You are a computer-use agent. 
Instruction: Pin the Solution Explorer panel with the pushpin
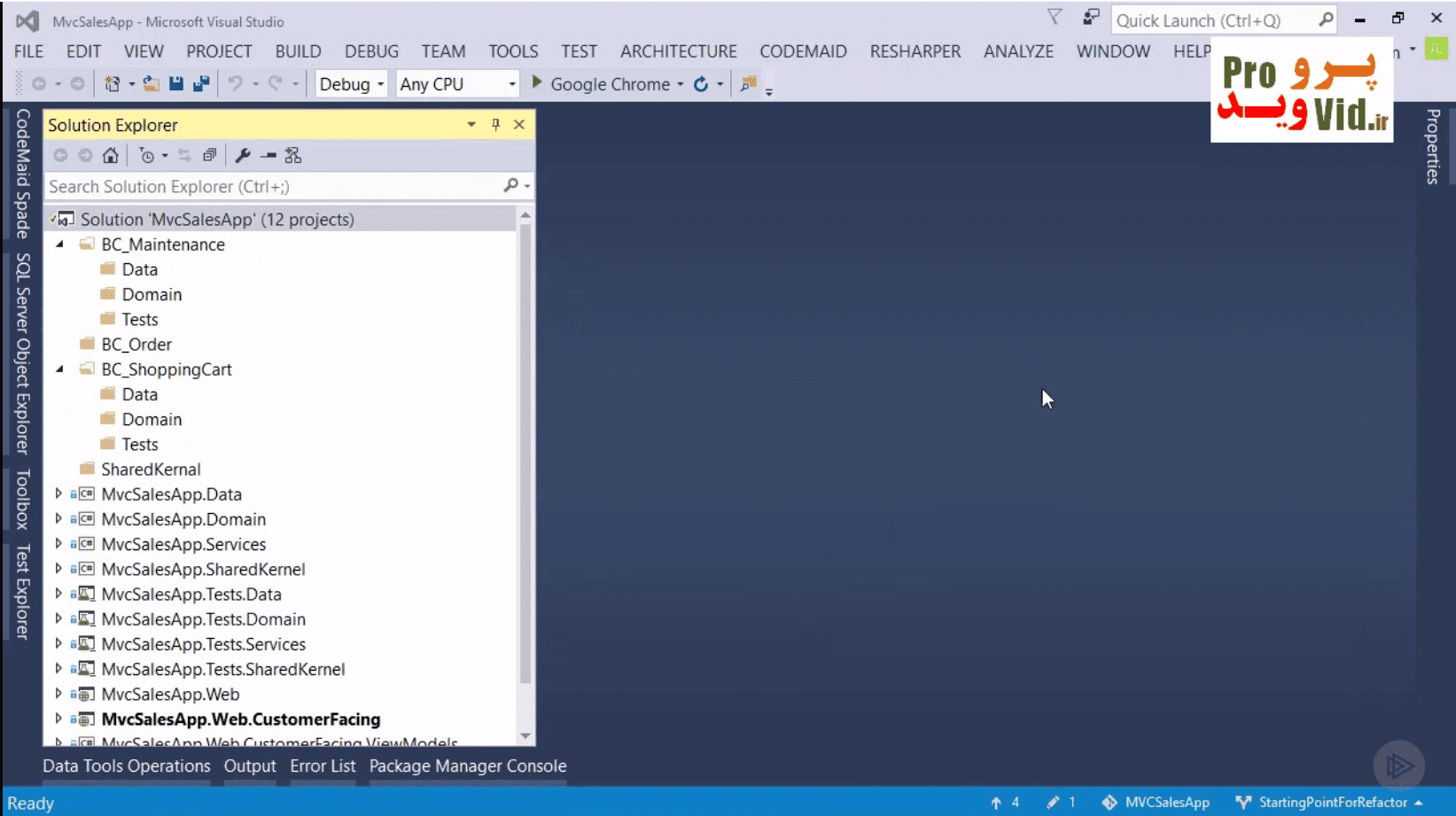coord(496,125)
